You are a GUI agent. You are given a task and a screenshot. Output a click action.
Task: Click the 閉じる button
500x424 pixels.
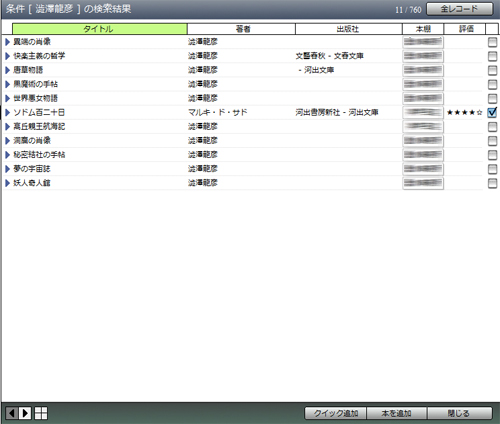460,413
